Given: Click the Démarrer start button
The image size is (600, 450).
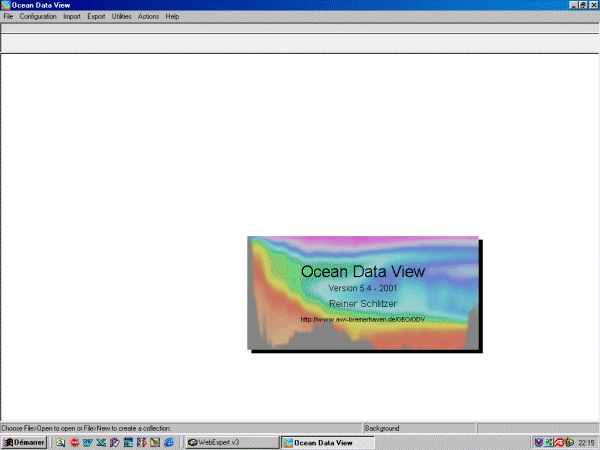Looking at the screenshot, I should [24, 443].
